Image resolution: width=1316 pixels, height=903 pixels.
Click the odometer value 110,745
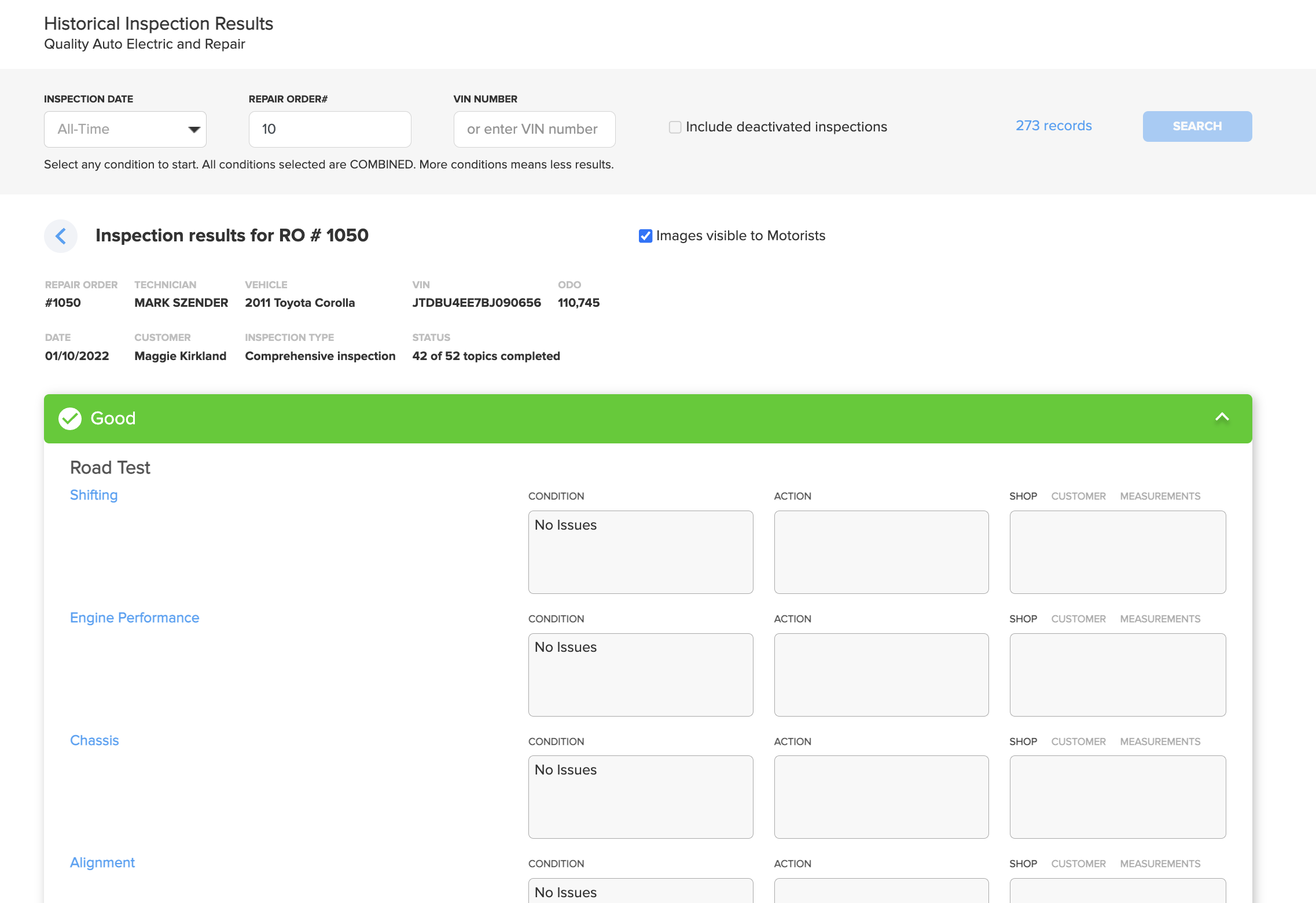pos(579,303)
